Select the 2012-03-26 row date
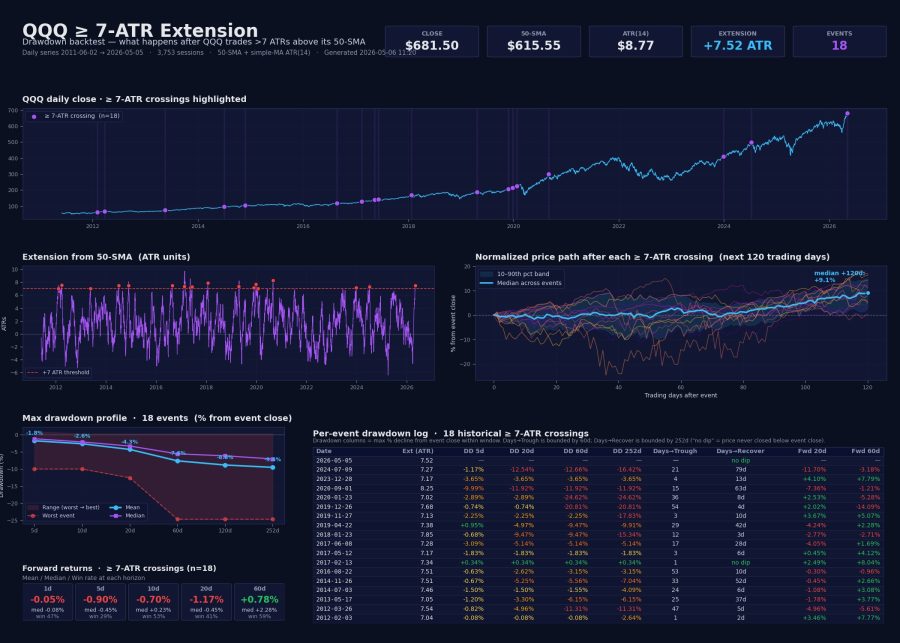Image resolution: width=900 pixels, height=643 pixels. (334, 609)
